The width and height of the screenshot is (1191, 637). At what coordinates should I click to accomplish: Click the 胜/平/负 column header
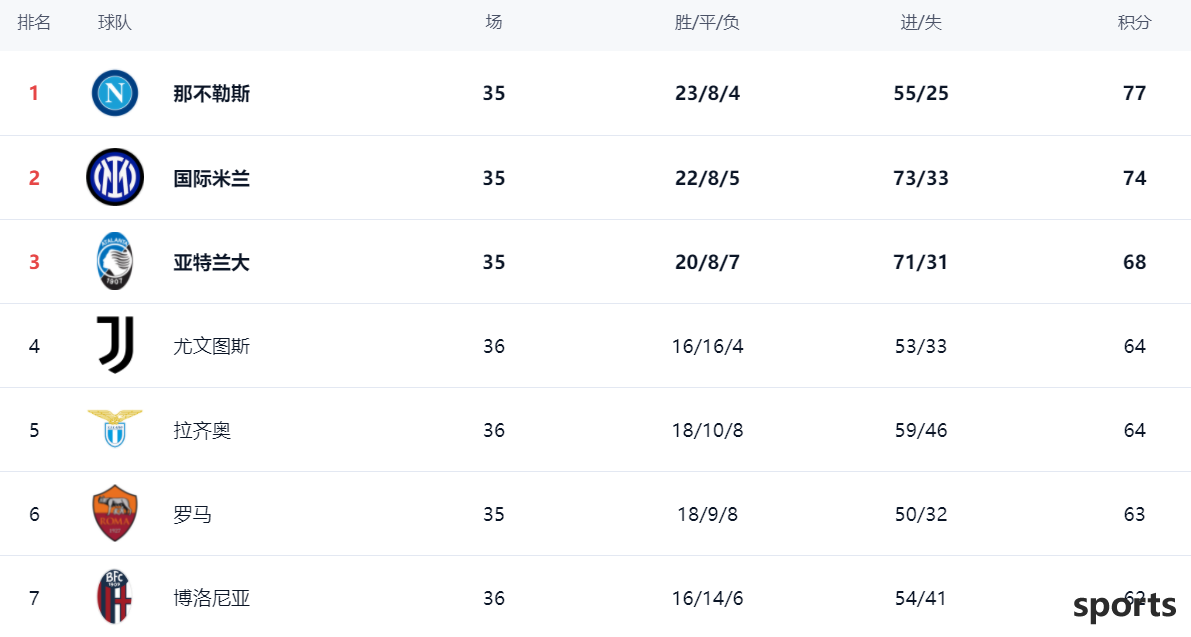tap(707, 23)
